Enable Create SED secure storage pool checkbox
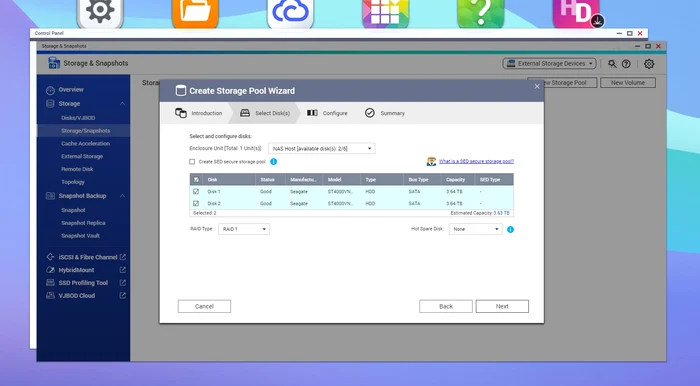The width and height of the screenshot is (700, 386). (192, 162)
